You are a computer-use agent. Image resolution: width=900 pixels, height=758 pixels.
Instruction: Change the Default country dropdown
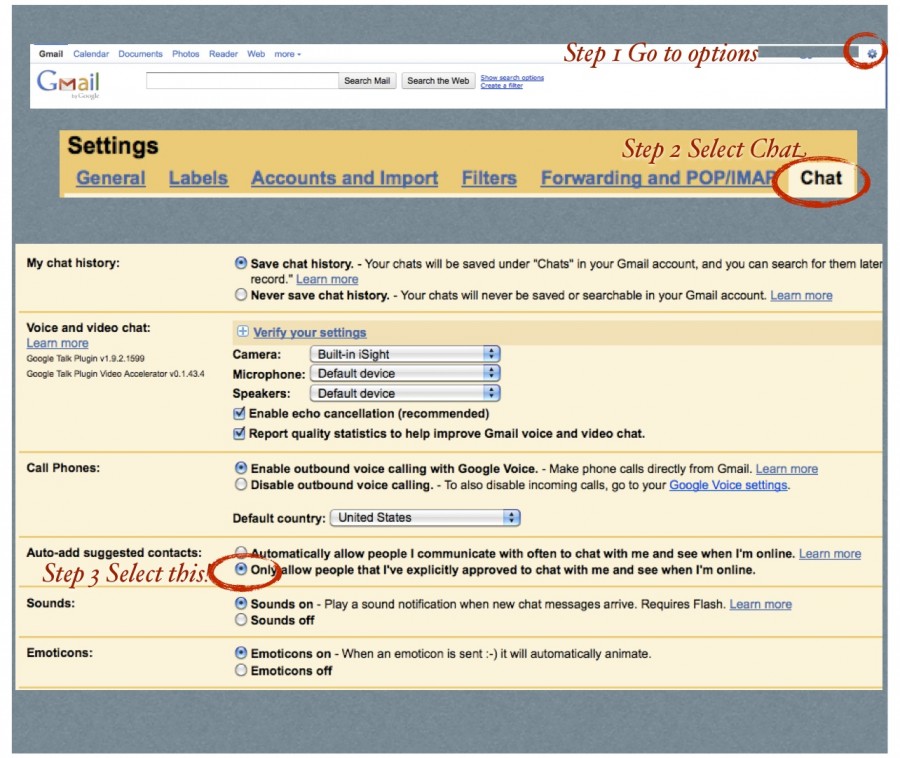point(425,518)
